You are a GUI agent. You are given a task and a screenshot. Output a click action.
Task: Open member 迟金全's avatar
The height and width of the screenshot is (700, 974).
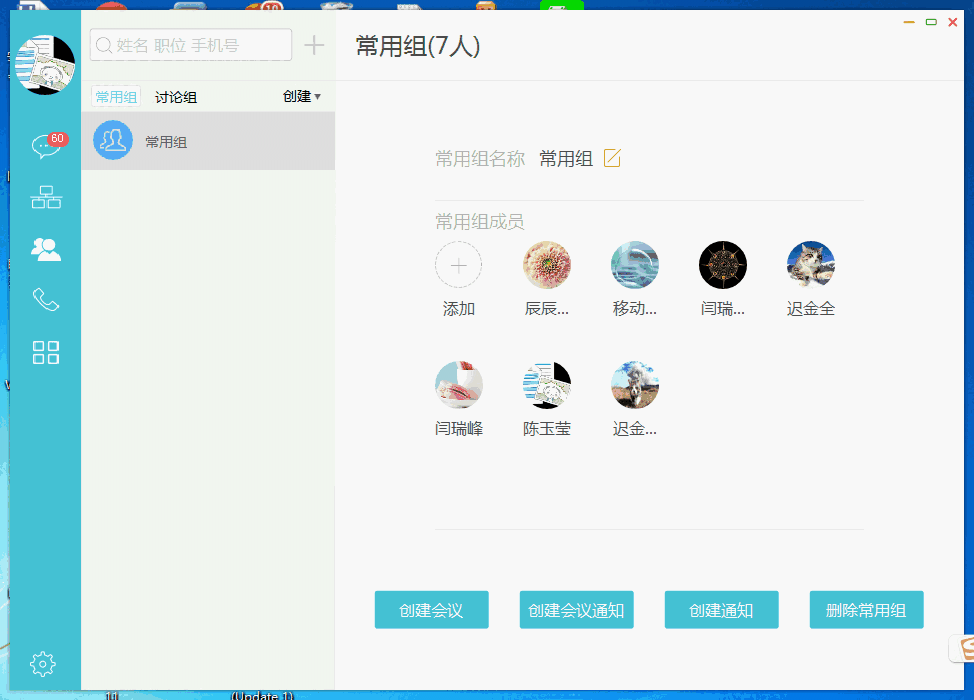click(810, 264)
